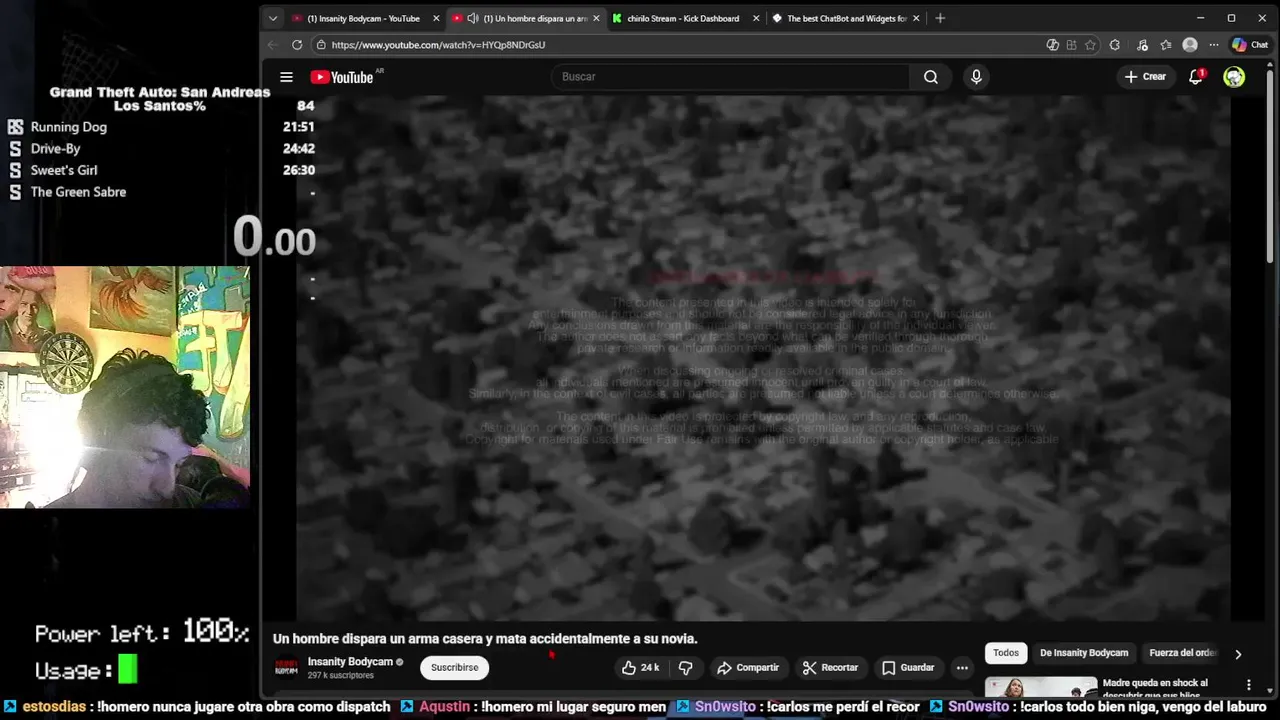This screenshot has height=720, width=1280.
Task: Select the Todos filter chip
Action: [x=1006, y=653]
